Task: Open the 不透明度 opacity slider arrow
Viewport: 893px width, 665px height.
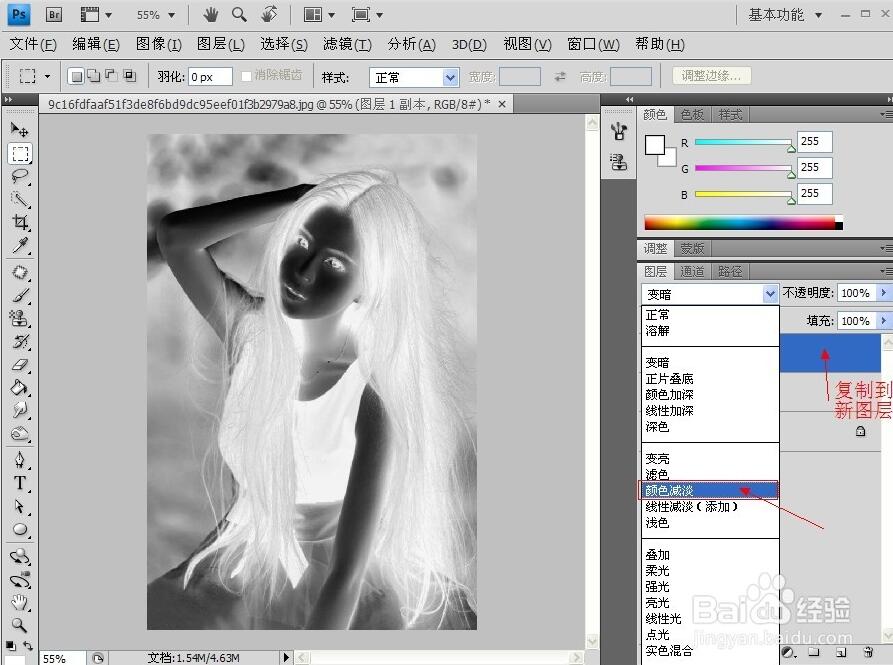Action: click(x=883, y=293)
